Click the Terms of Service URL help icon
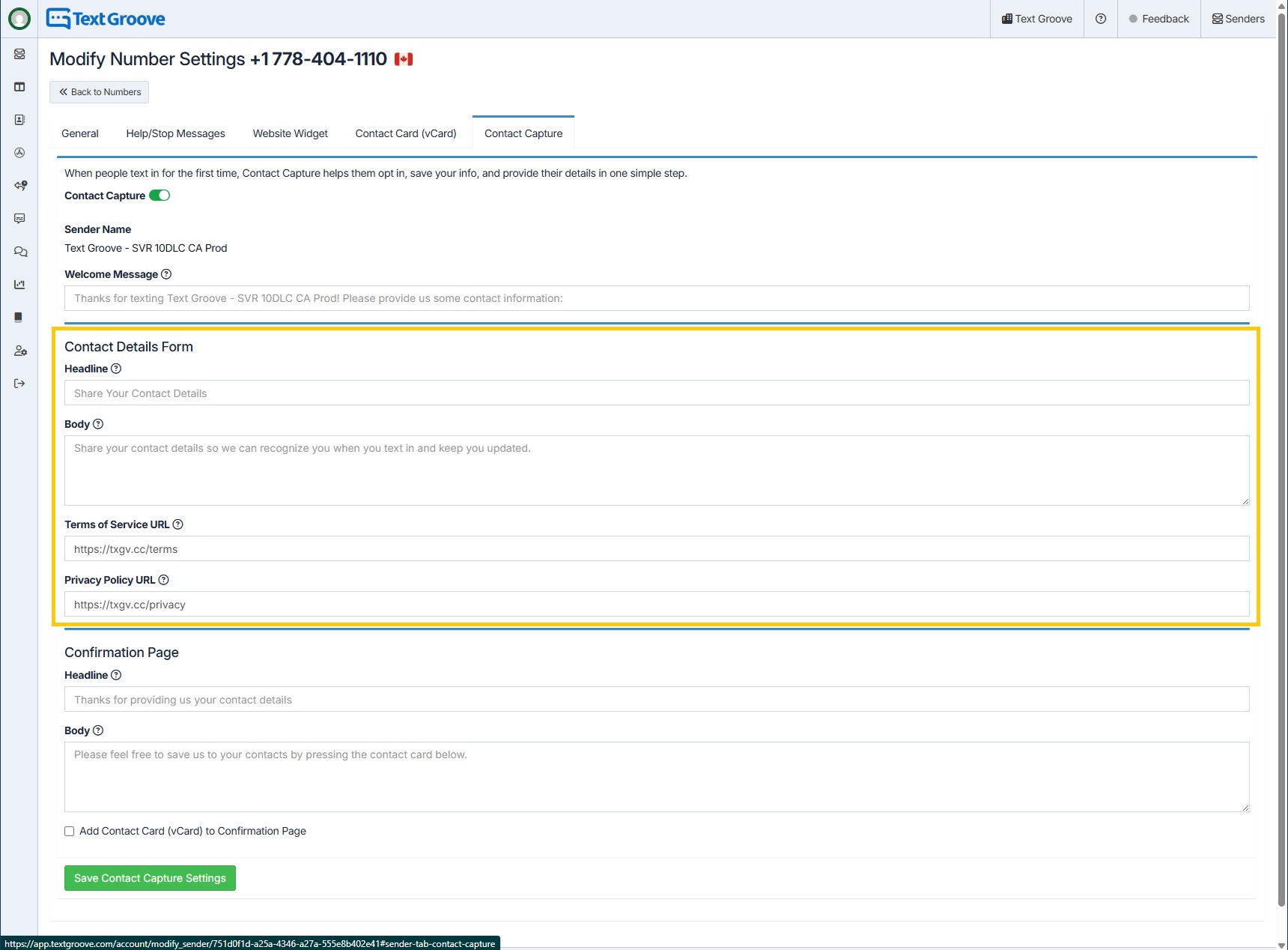Viewport: 1288px width, 950px height. coord(177,524)
